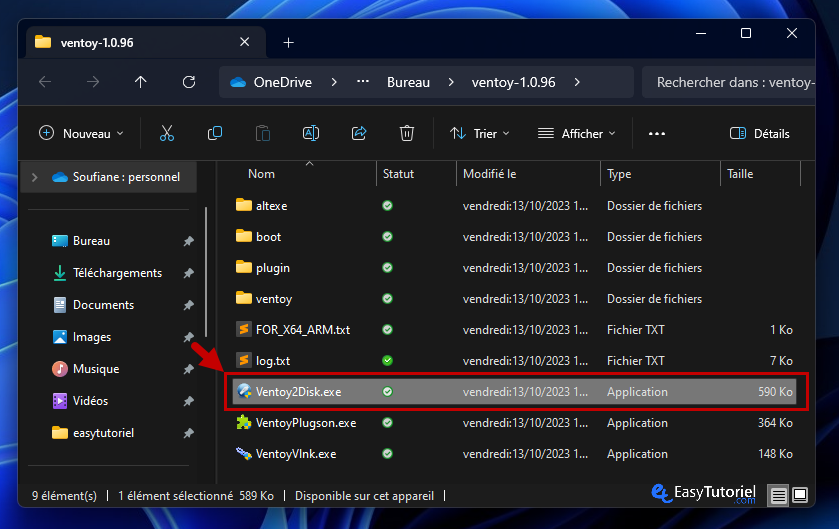Switch to large thumbnails view icon
The image size is (839, 529).
[800, 495]
